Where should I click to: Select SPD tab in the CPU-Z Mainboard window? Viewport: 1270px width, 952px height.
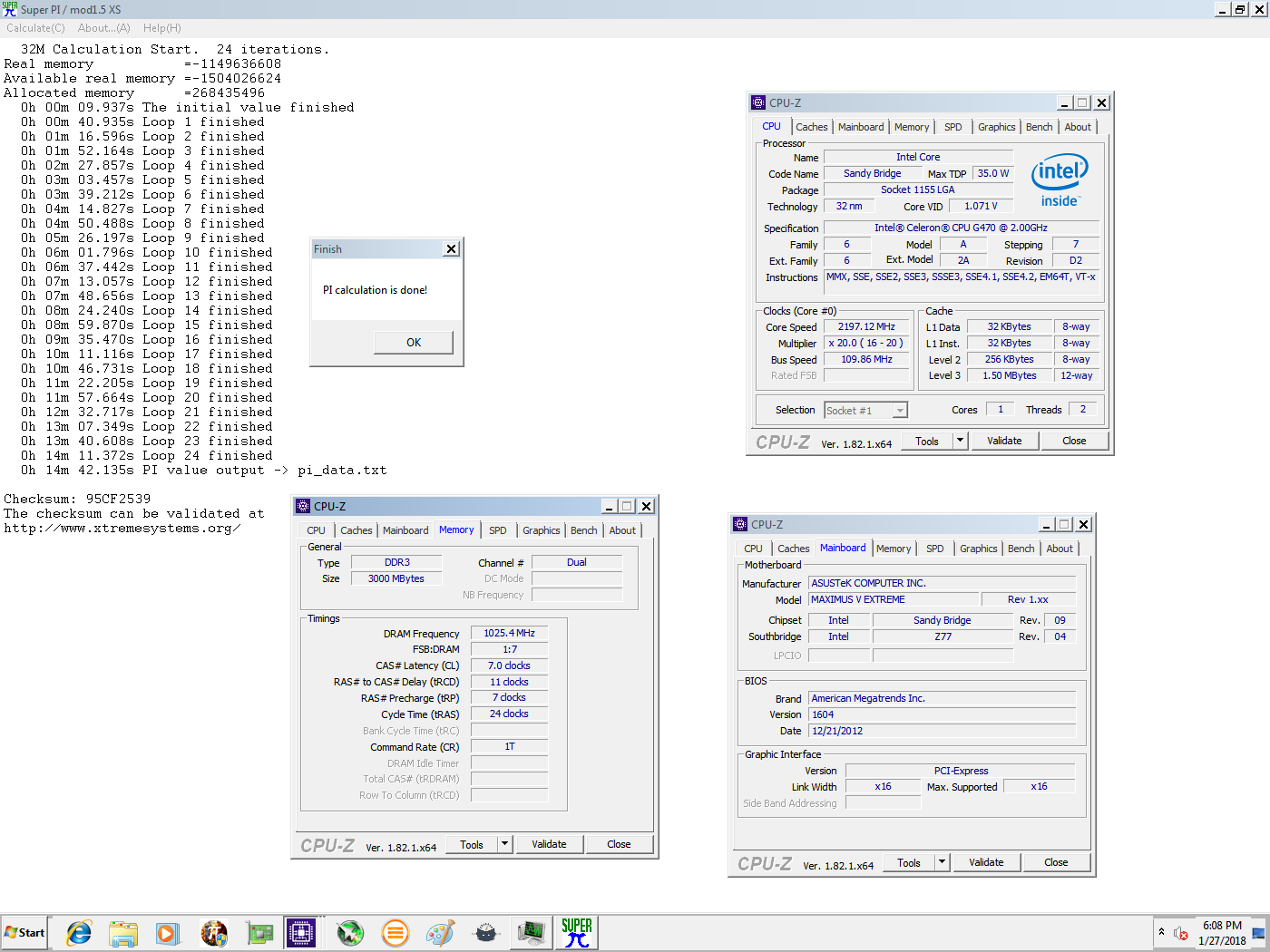[x=935, y=549]
